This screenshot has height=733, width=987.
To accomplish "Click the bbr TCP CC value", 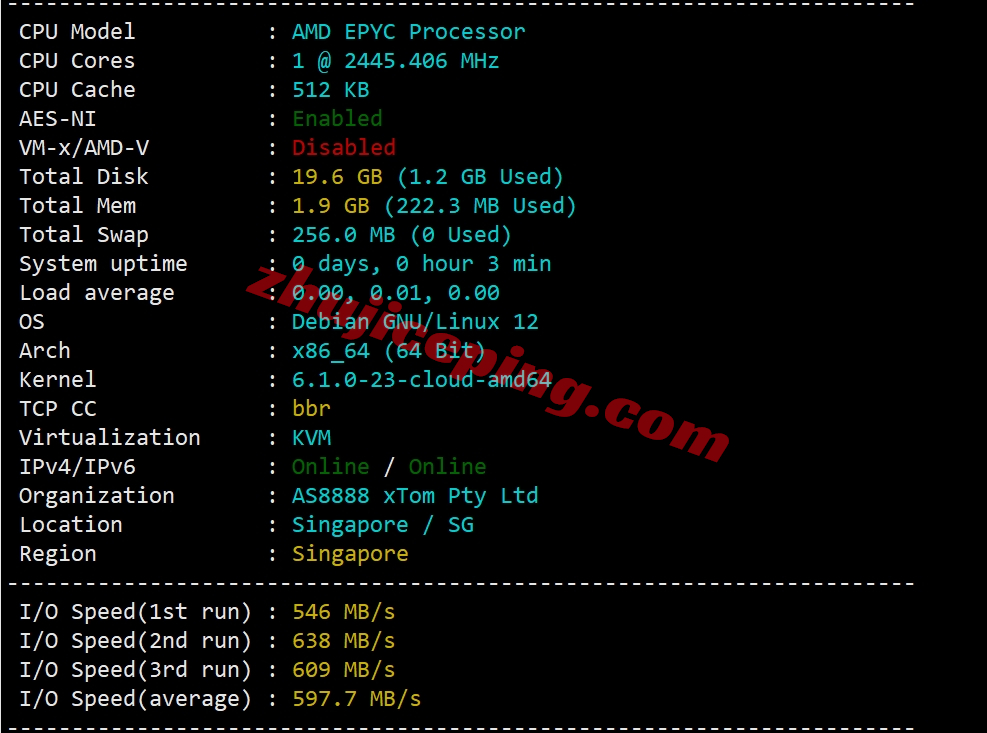I will [x=311, y=408].
